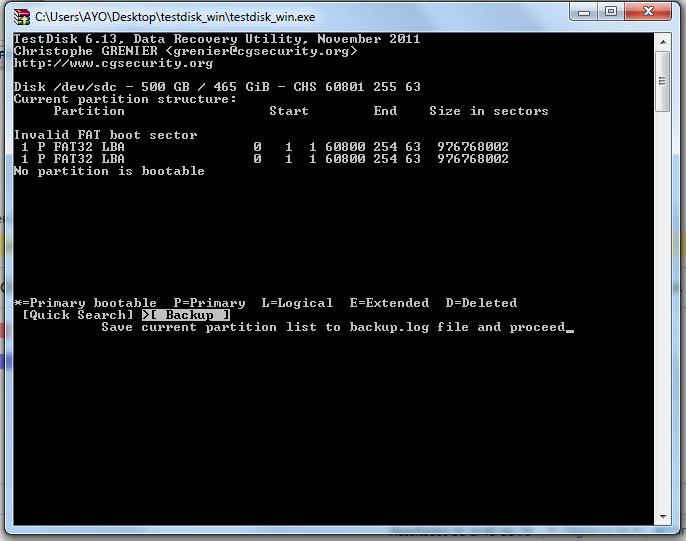Click the vertical scrollbar thumb
The width and height of the screenshot is (686, 541).
pyautogui.click(x=662, y=80)
